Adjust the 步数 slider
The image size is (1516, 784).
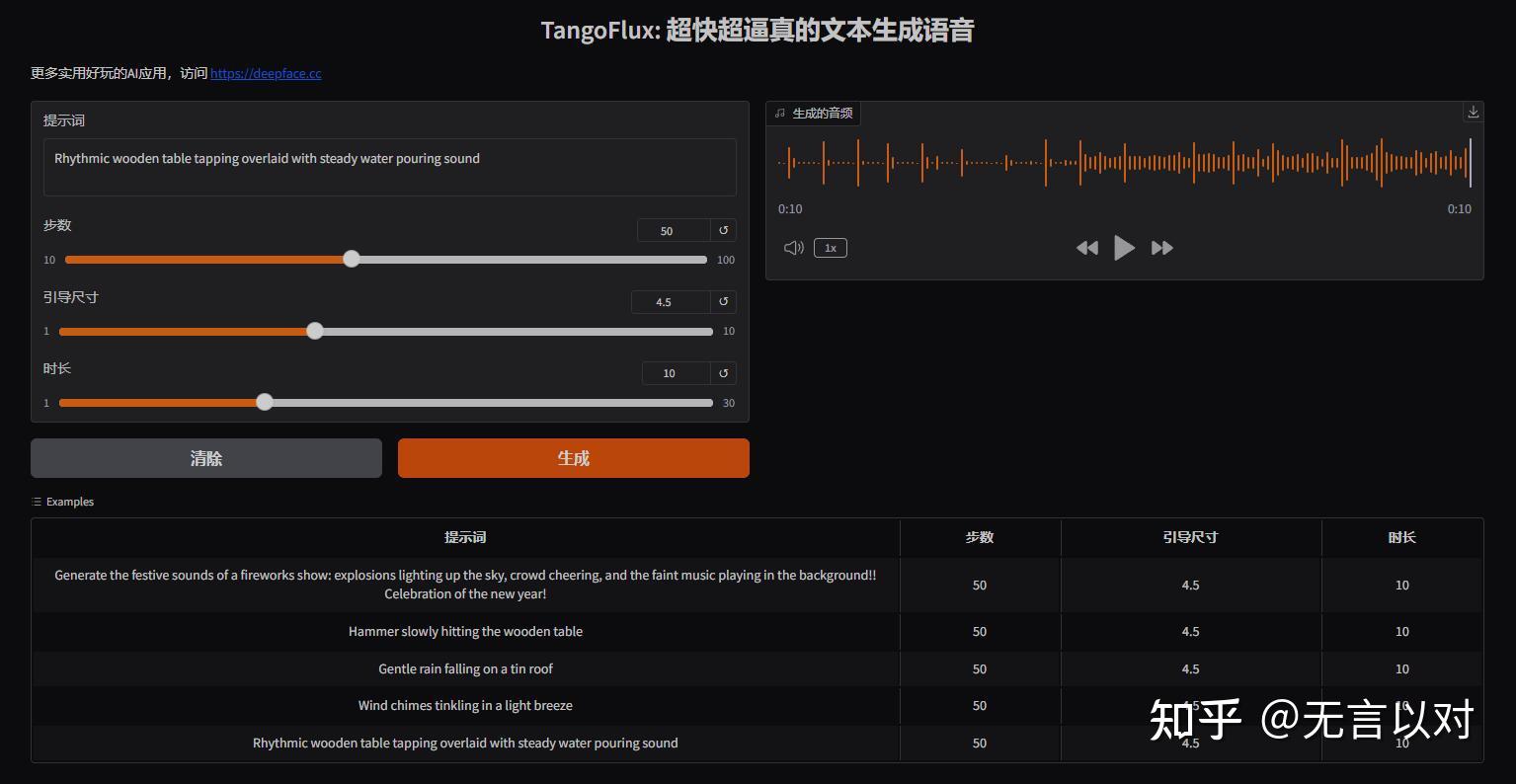pos(352,259)
